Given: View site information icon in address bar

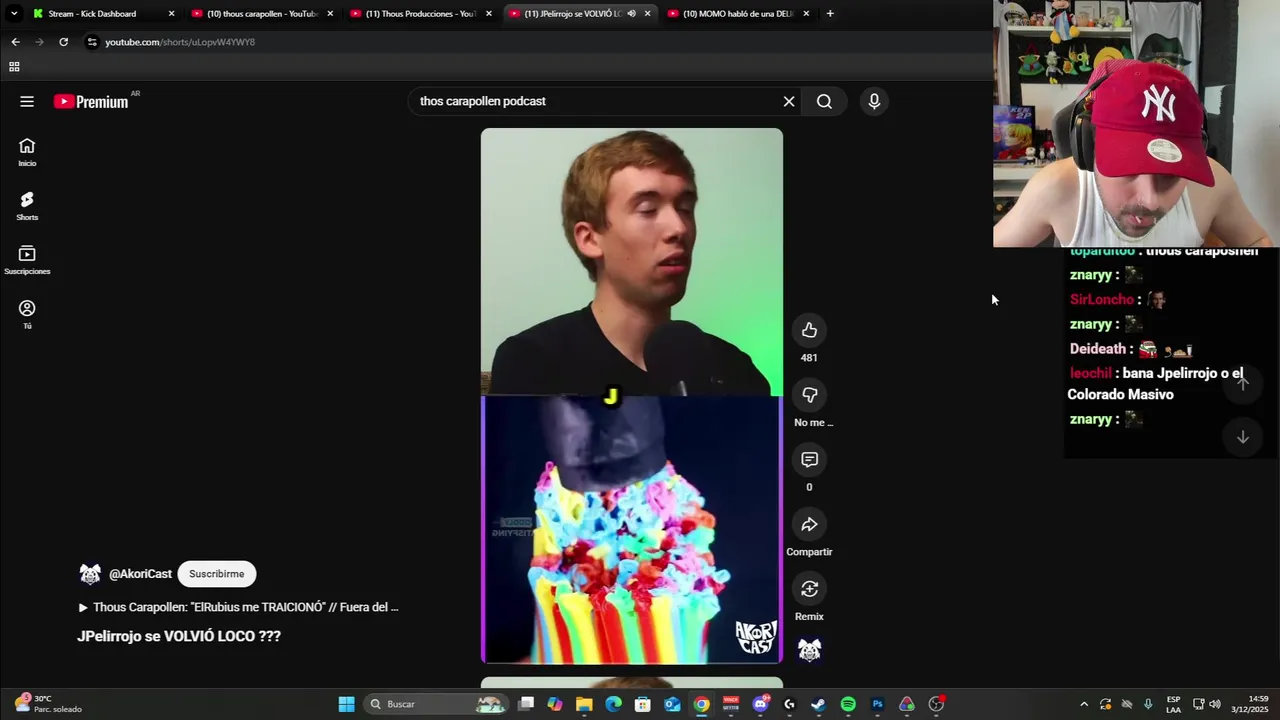Looking at the screenshot, I should pos(92,42).
